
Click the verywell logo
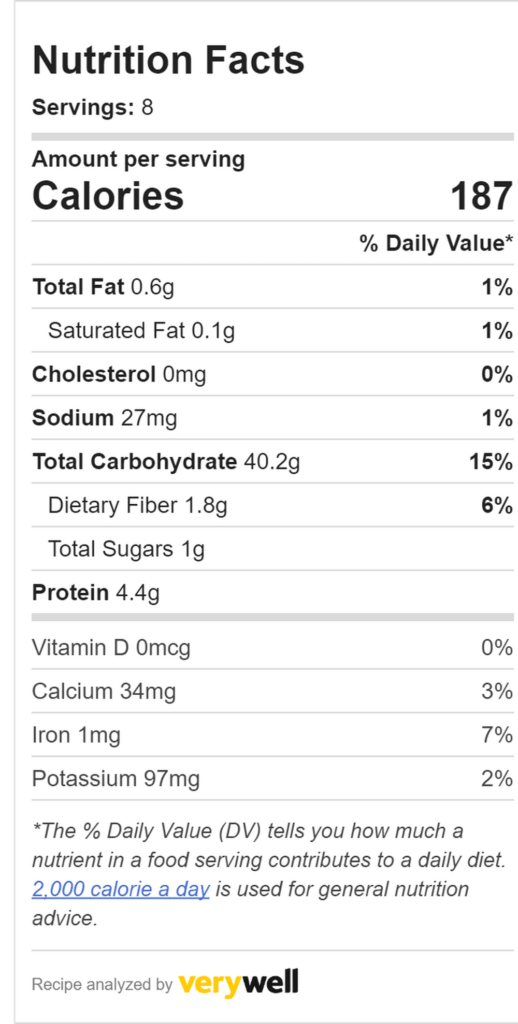238,982
